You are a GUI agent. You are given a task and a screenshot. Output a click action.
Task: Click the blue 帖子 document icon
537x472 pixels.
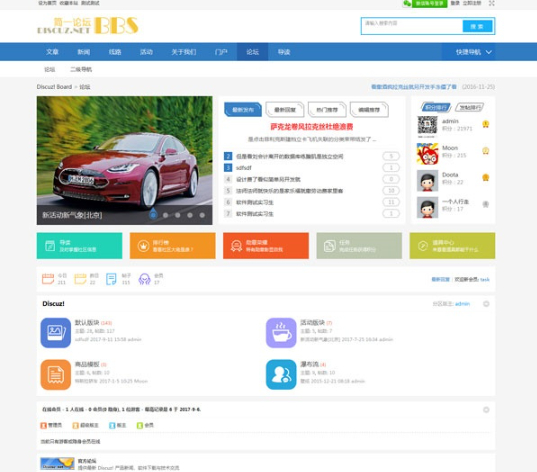111,279
